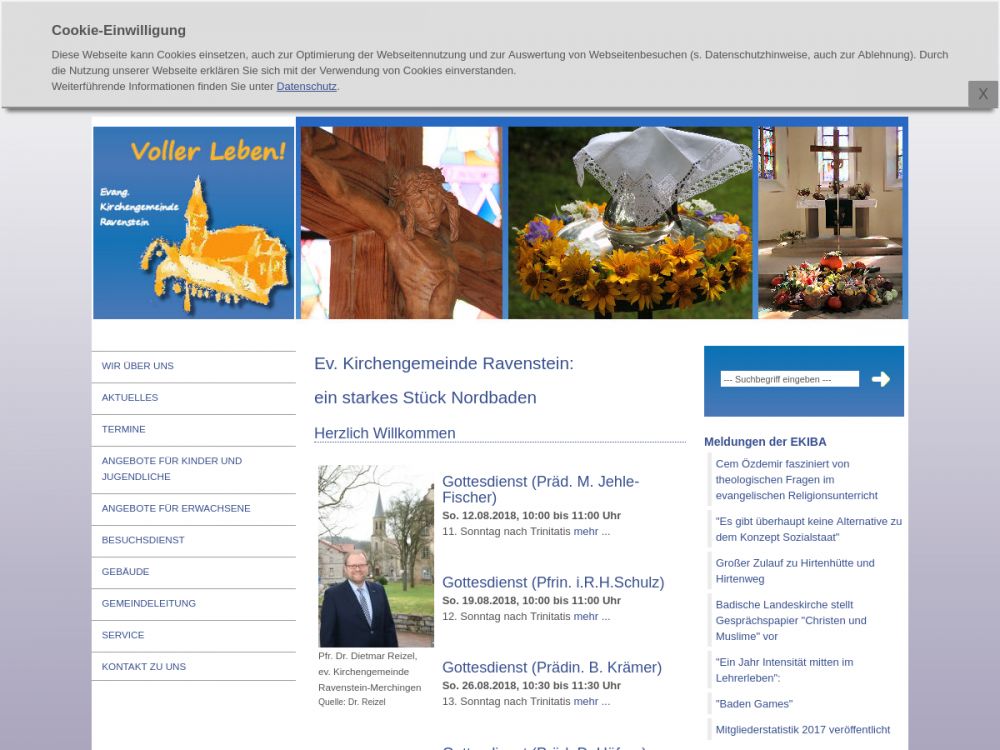Click the photo of Pfr. Dr. Dietmar Reizel
This screenshot has height=750, width=1000.
376,556
